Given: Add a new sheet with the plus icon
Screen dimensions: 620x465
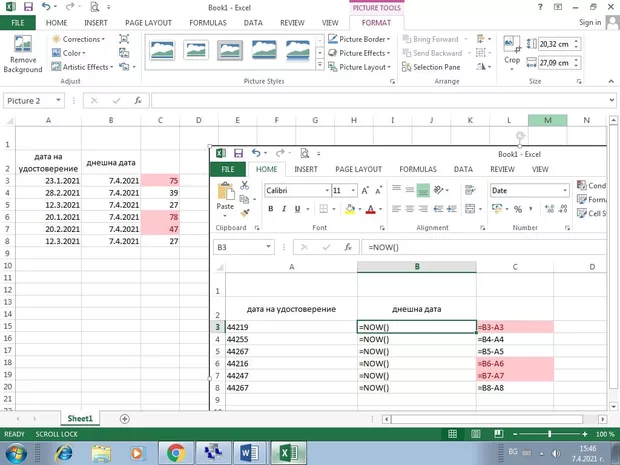Looking at the screenshot, I should click(124, 419).
